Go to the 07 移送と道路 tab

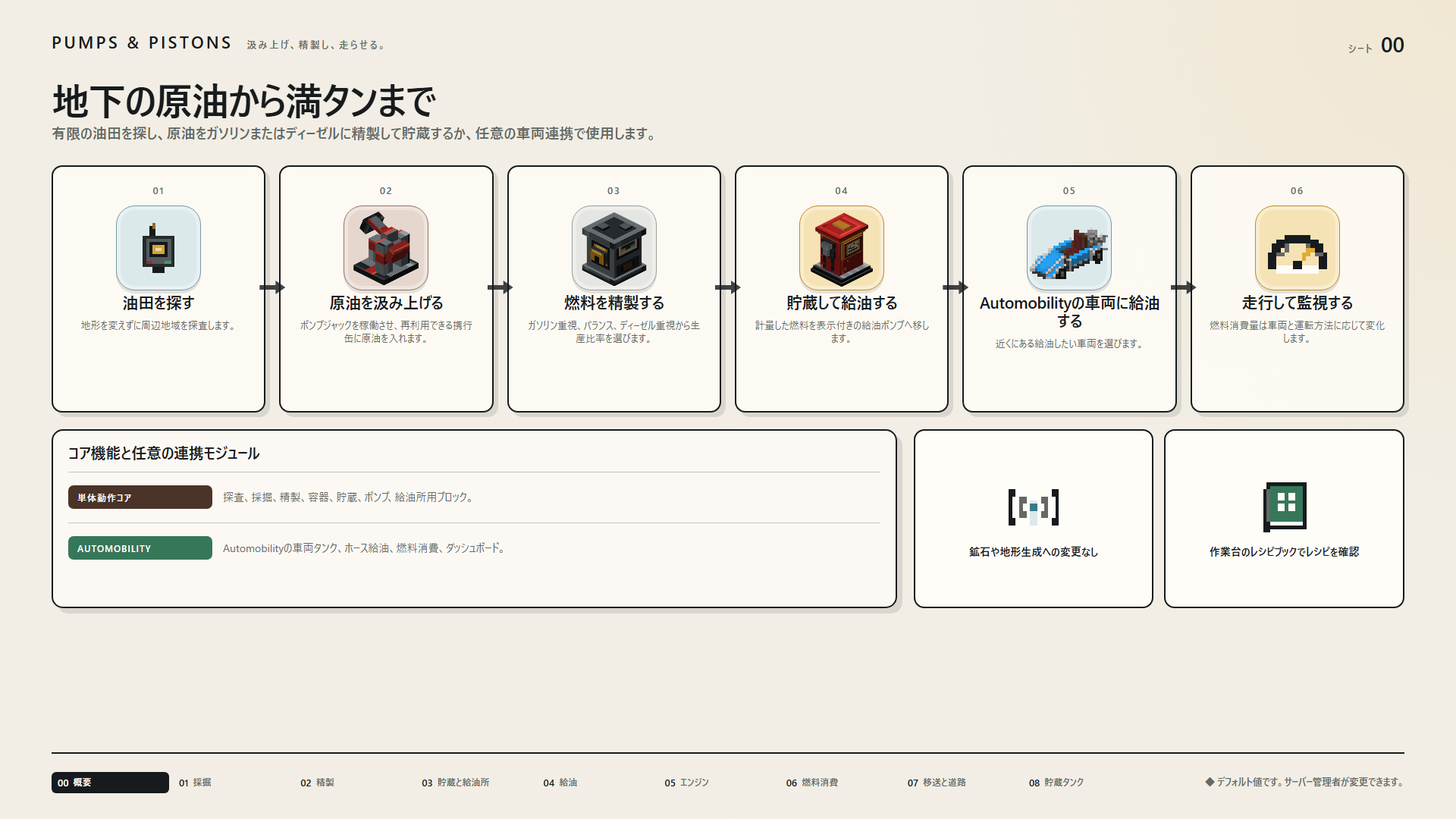point(937,783)
